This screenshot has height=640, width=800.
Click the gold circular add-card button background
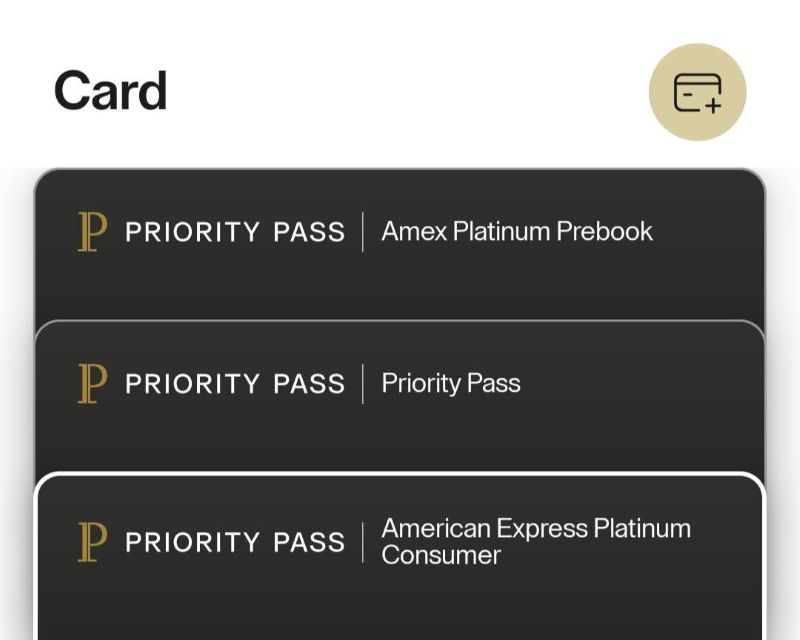pyautogui.click(x=697, y=92)
